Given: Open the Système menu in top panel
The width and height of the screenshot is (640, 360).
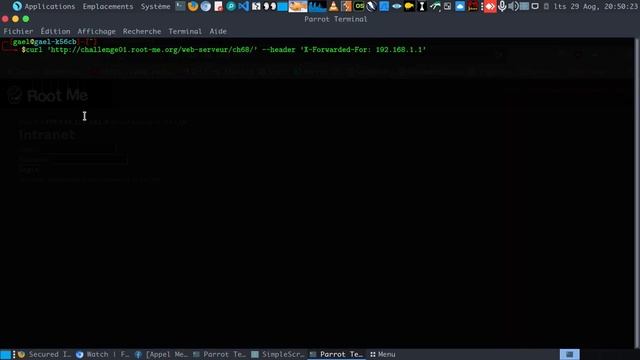Looking at the screenshot, I should tap(155, 7).
